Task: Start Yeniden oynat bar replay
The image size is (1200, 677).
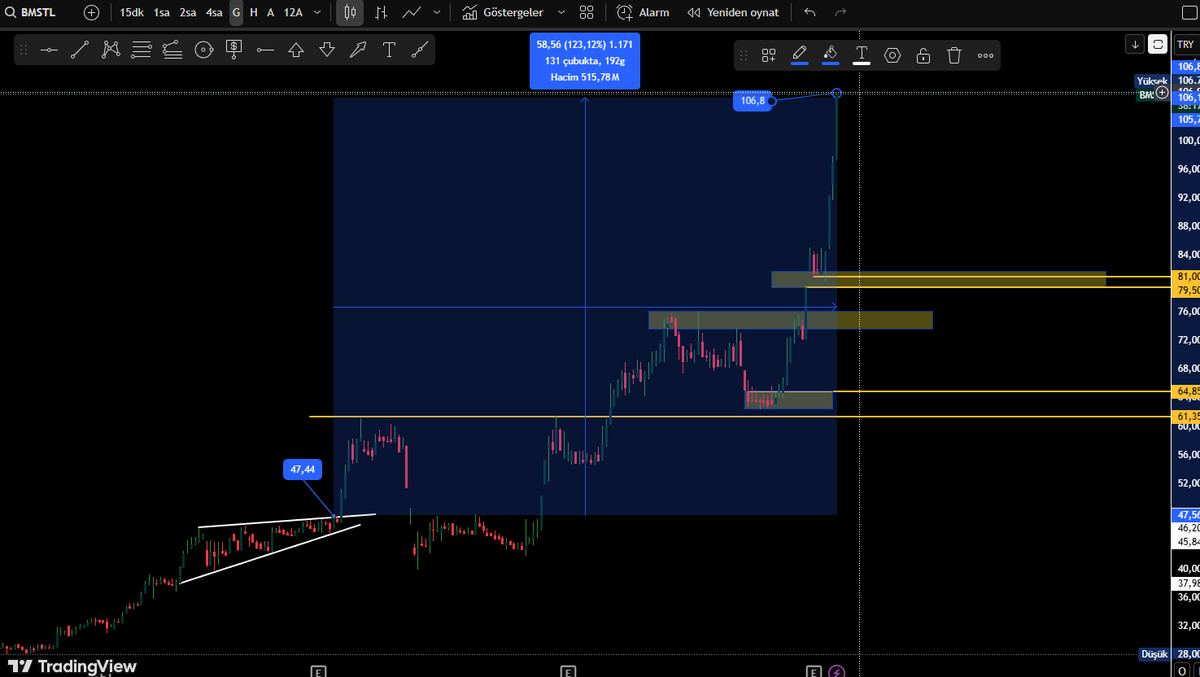Action: (x=733, y=13)
